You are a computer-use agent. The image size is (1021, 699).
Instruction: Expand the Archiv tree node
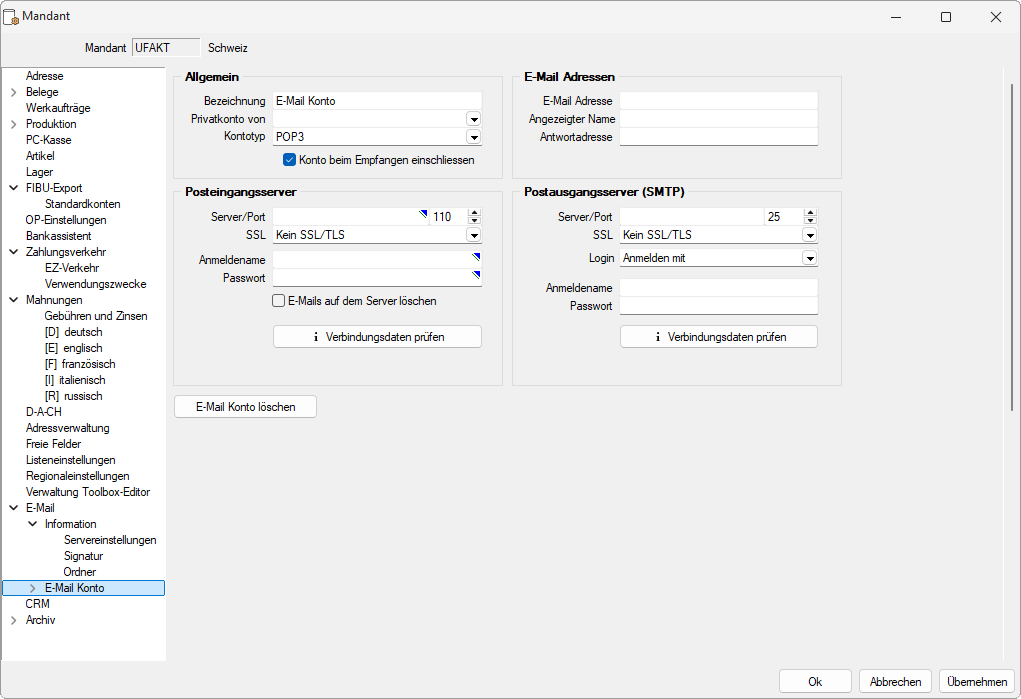point(13,620)
